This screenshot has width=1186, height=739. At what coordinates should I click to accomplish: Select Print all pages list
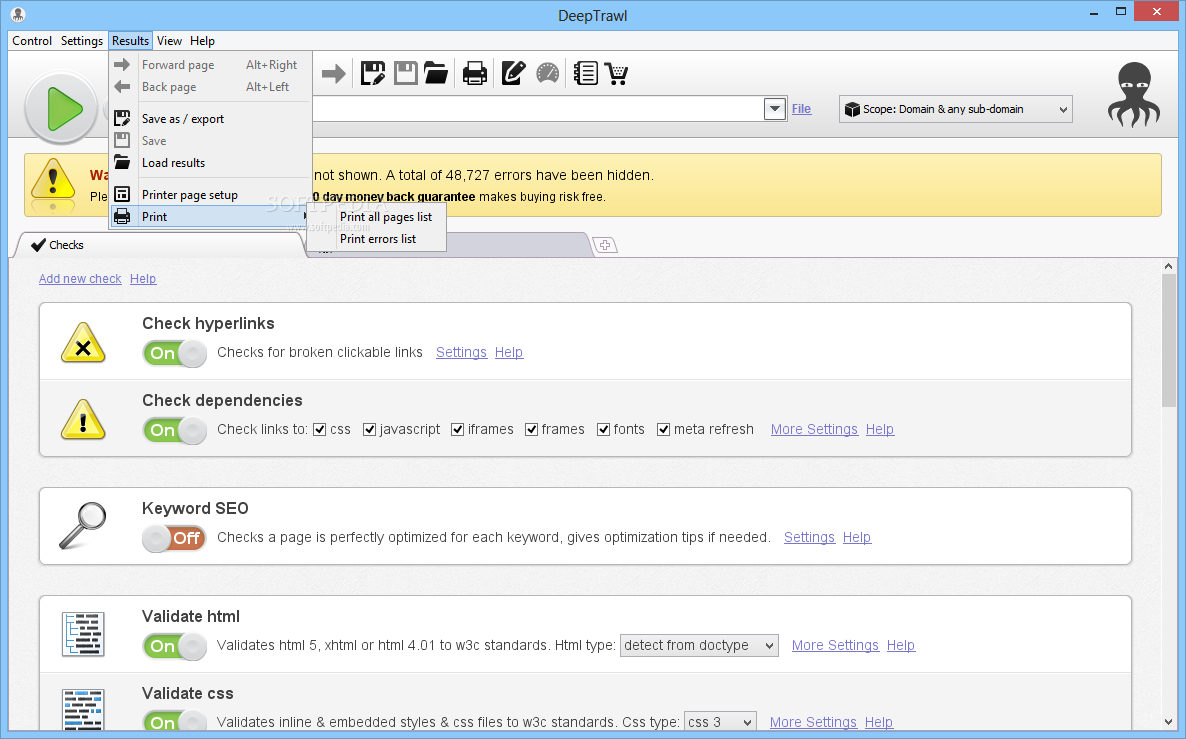click(386, 217)
